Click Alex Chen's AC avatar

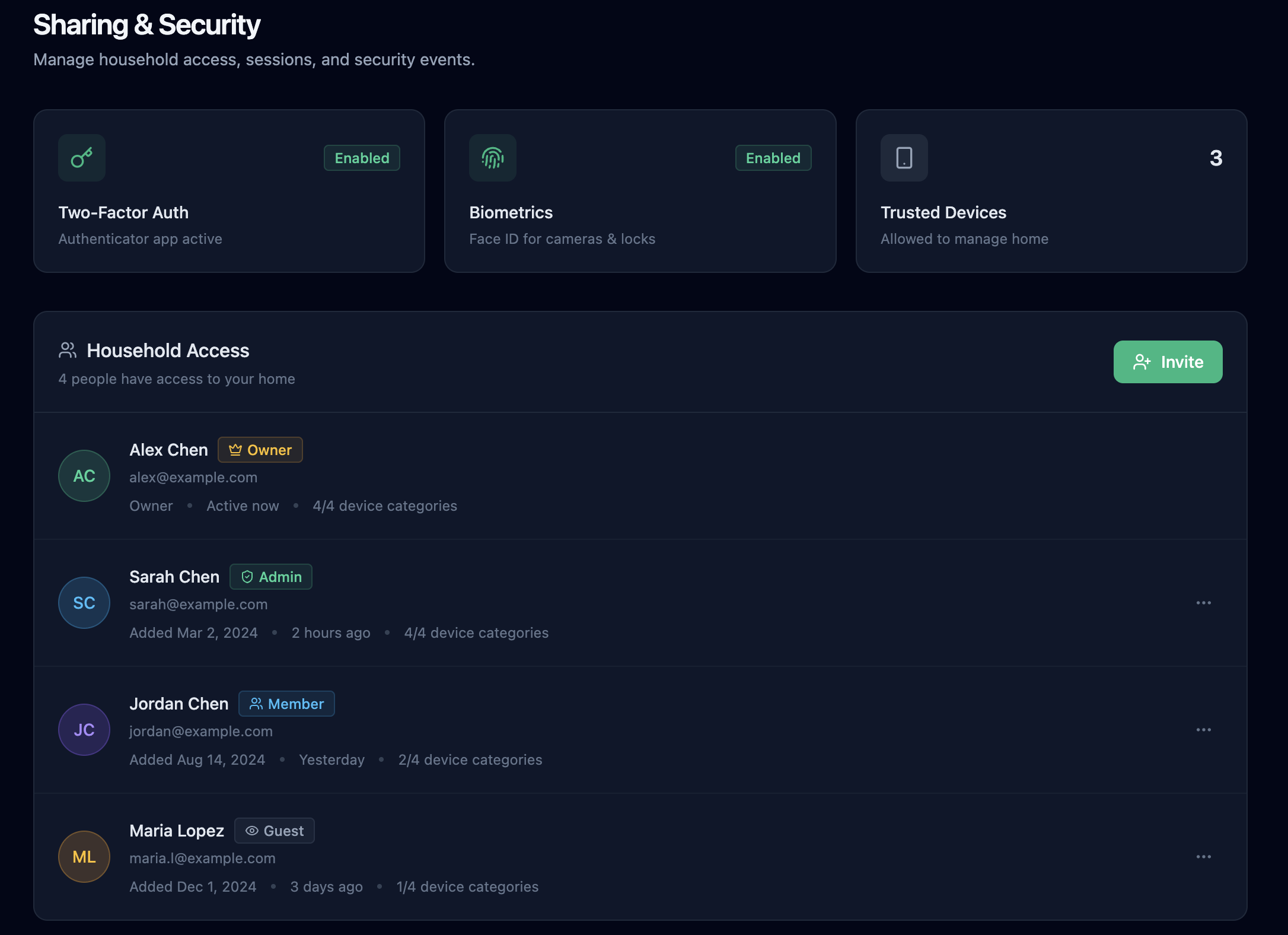[84, 476]
